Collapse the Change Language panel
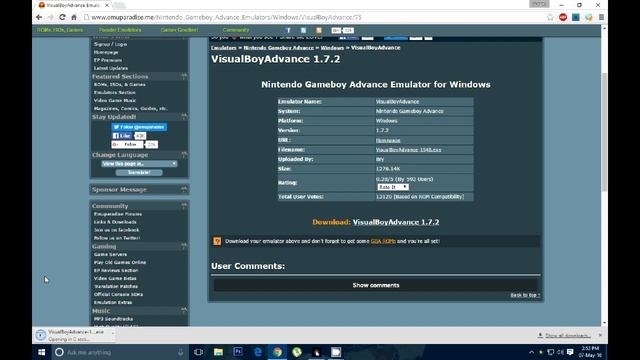This screenshot has width=640, height=360. (x=184, y=155)
